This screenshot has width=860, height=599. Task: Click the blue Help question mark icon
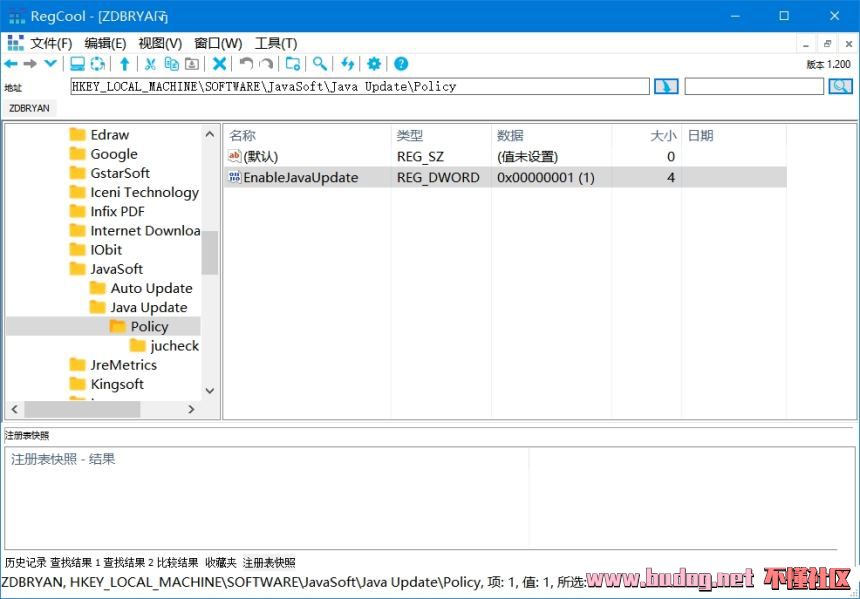401,64
